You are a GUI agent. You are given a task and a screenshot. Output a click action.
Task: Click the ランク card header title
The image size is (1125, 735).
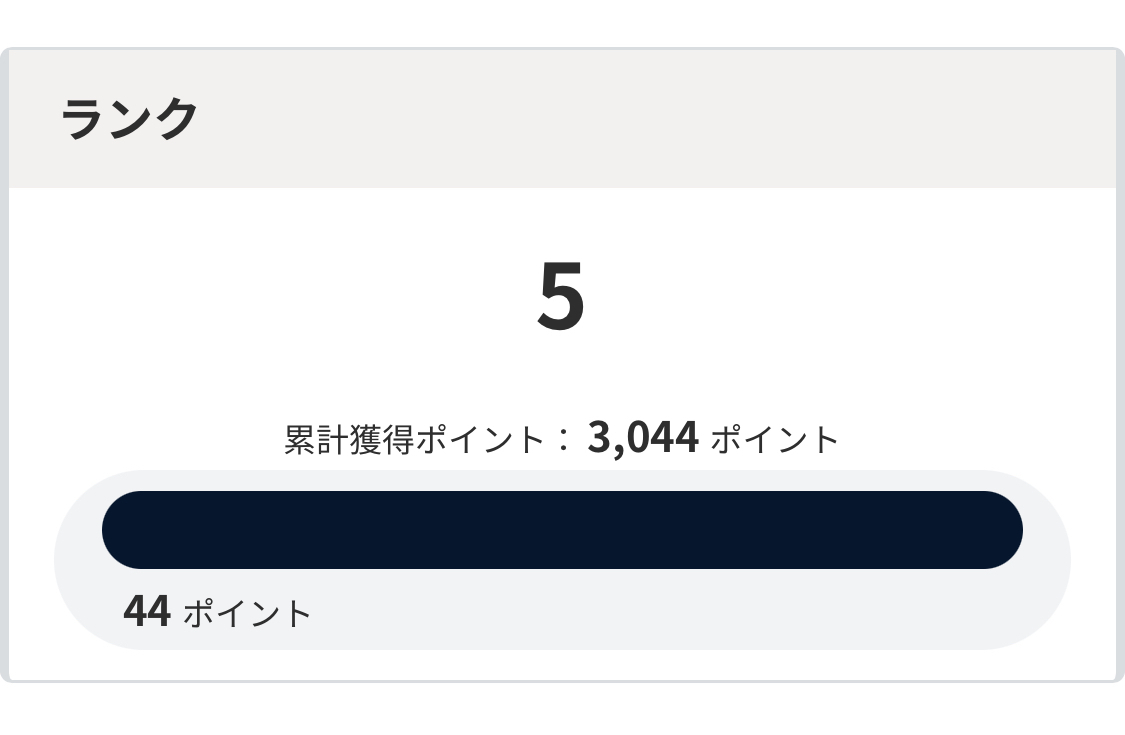[x=129, y=118]
